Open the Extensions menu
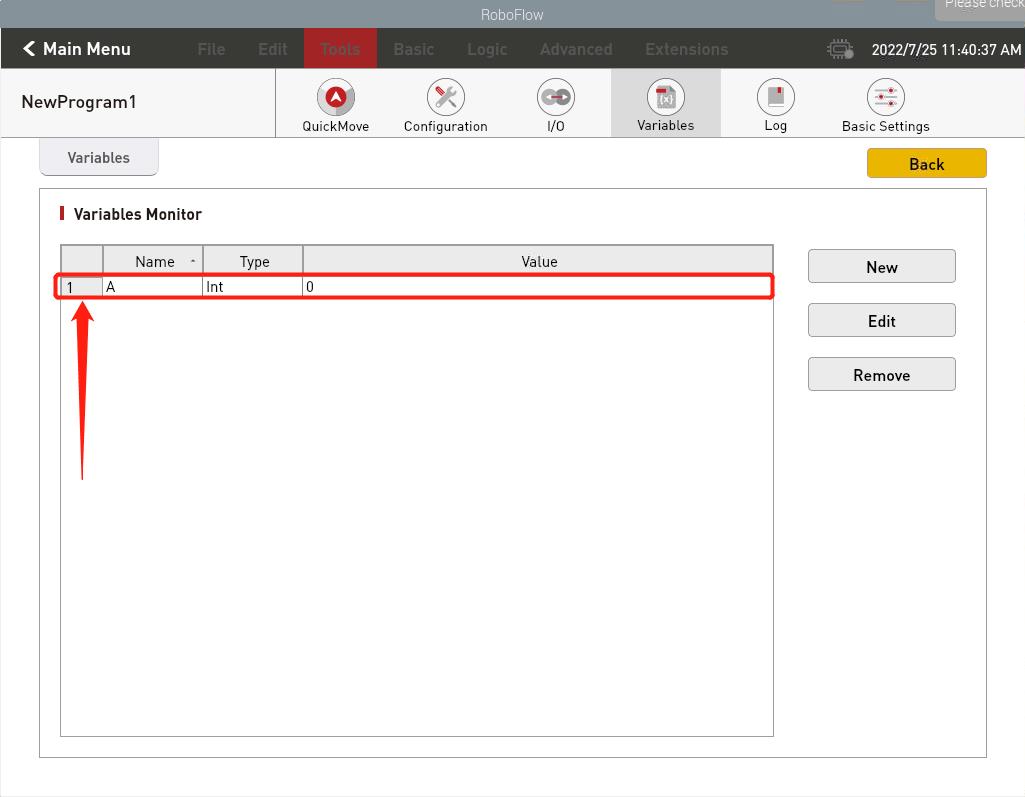The height and width of the screenshot is (797, 1025). (686, 49)
